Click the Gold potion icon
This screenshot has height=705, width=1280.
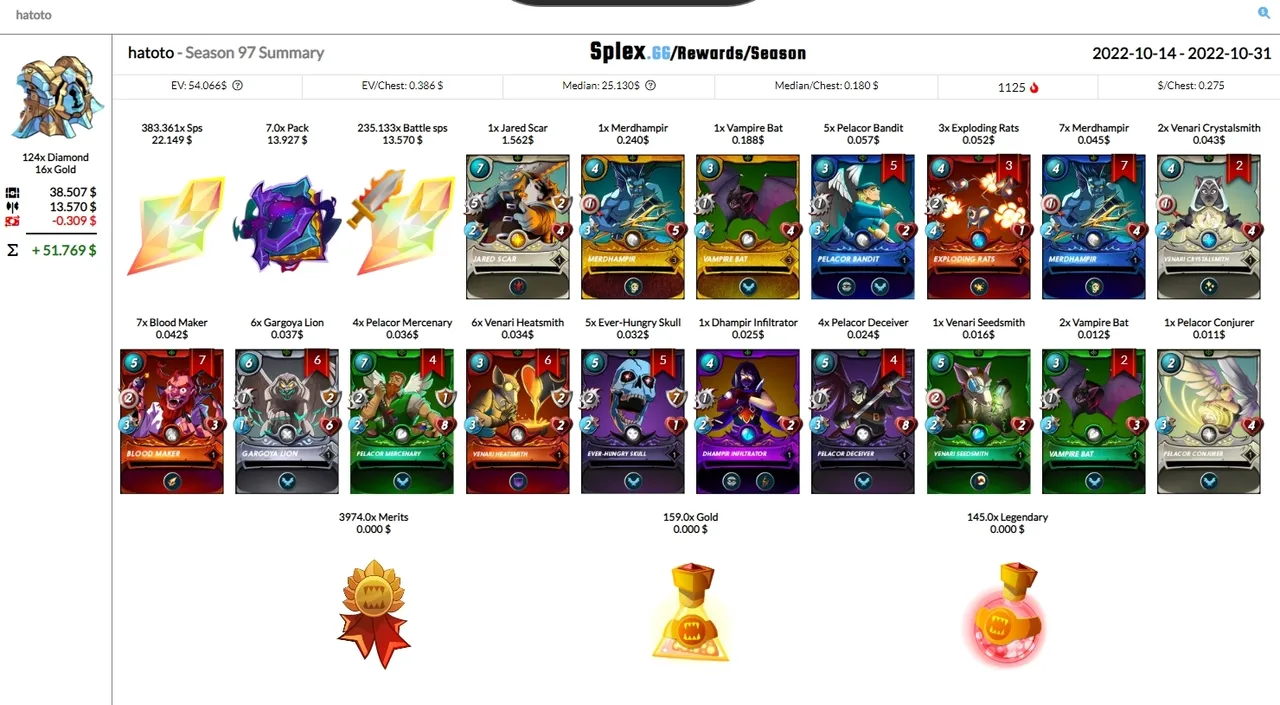(x=691, y=612)
